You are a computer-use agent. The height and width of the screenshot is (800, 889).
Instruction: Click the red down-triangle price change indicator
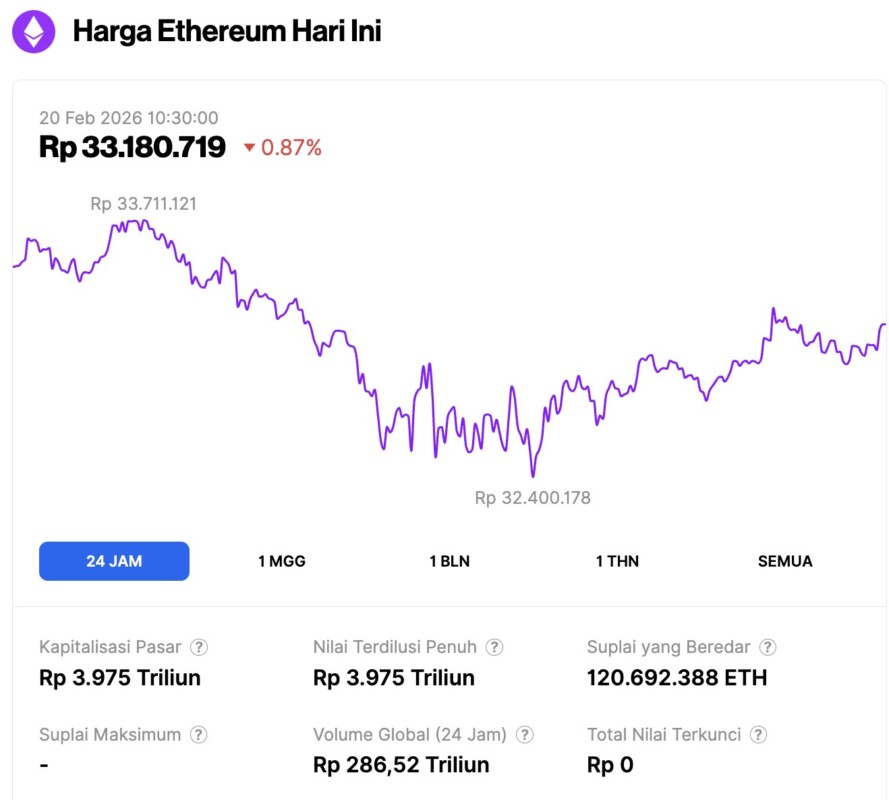(249, 148)
